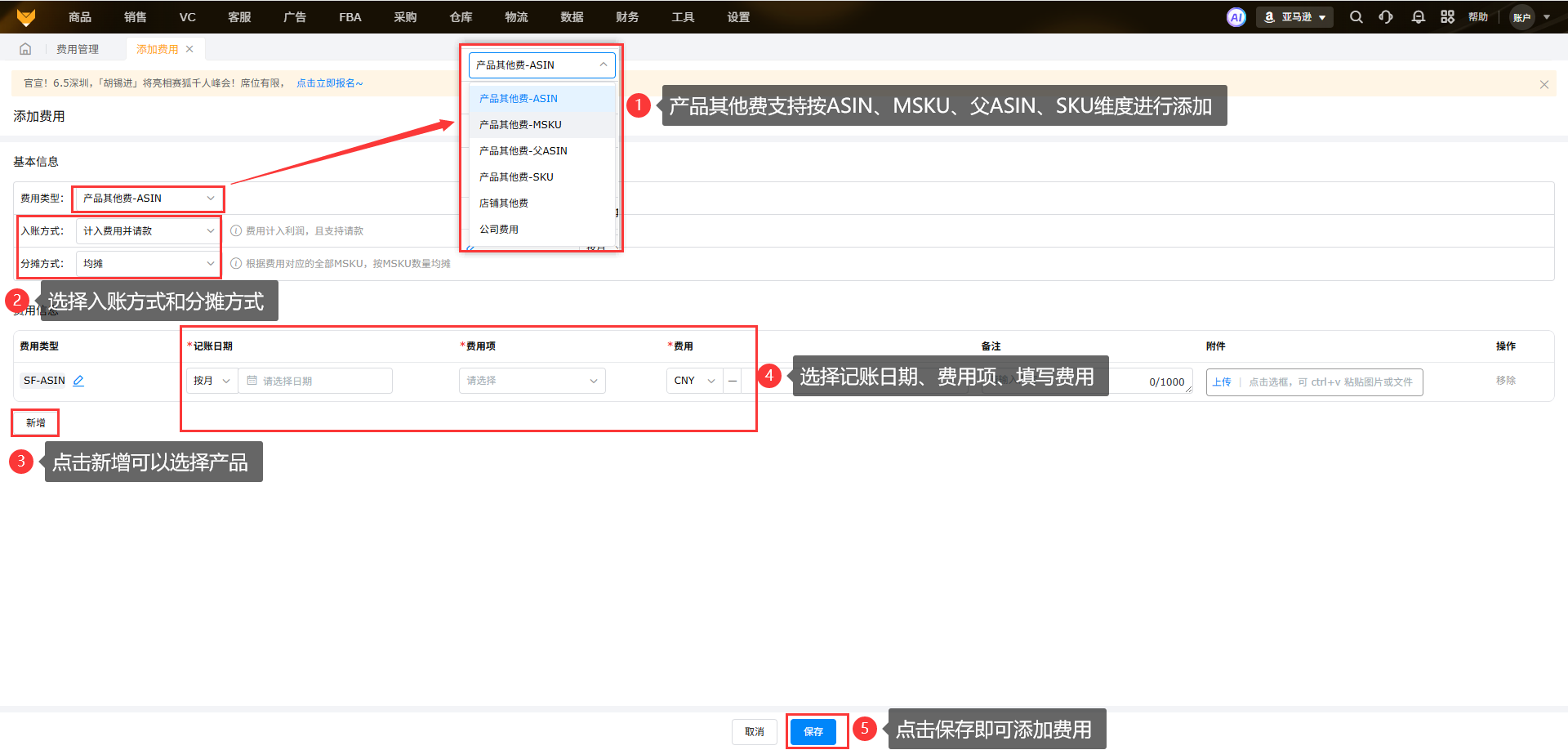
Task: Open the 财务 menu
Action: [627, 17]
